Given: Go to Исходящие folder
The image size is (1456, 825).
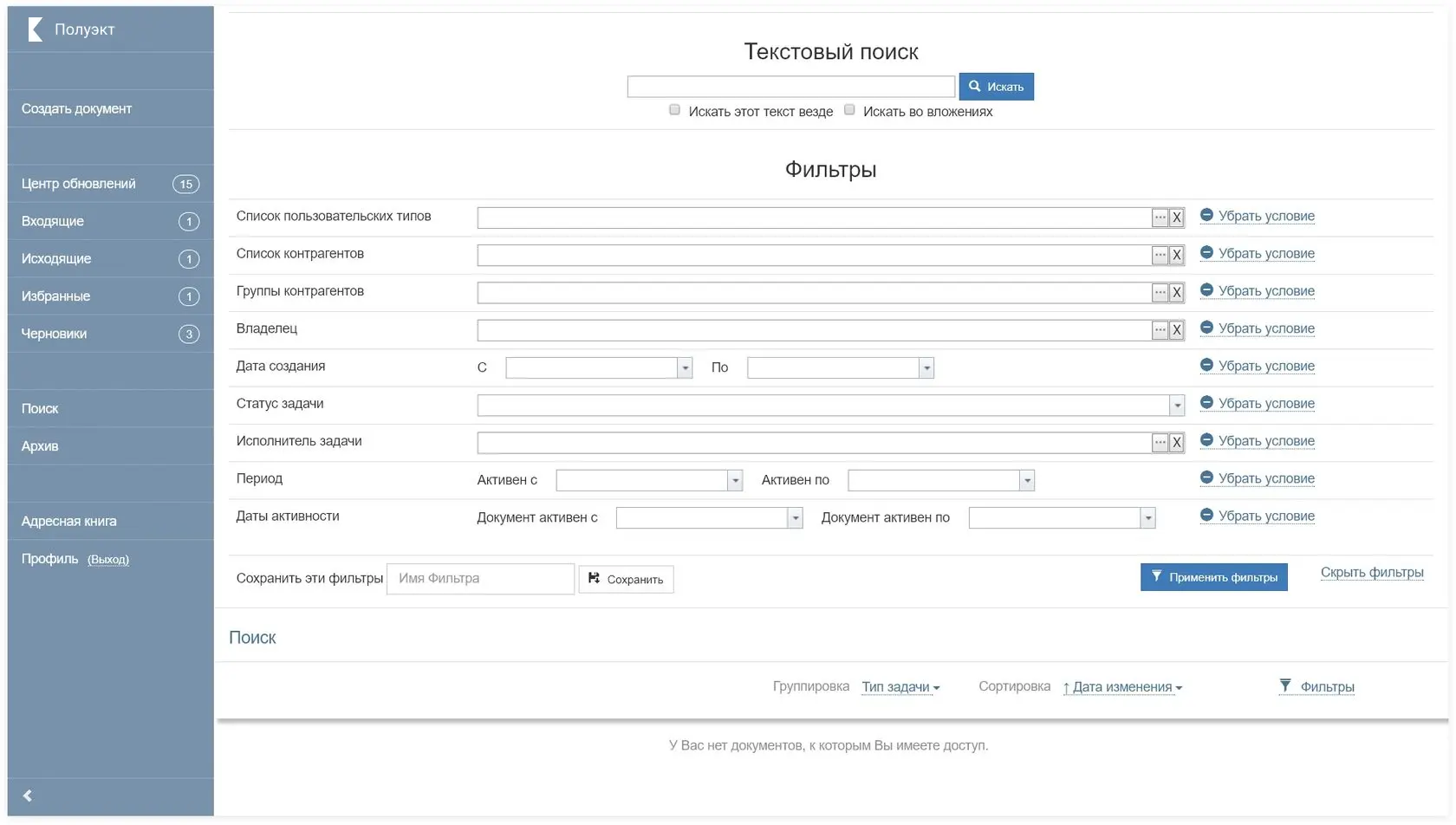Looking at the screenshot, I should 111,258.
